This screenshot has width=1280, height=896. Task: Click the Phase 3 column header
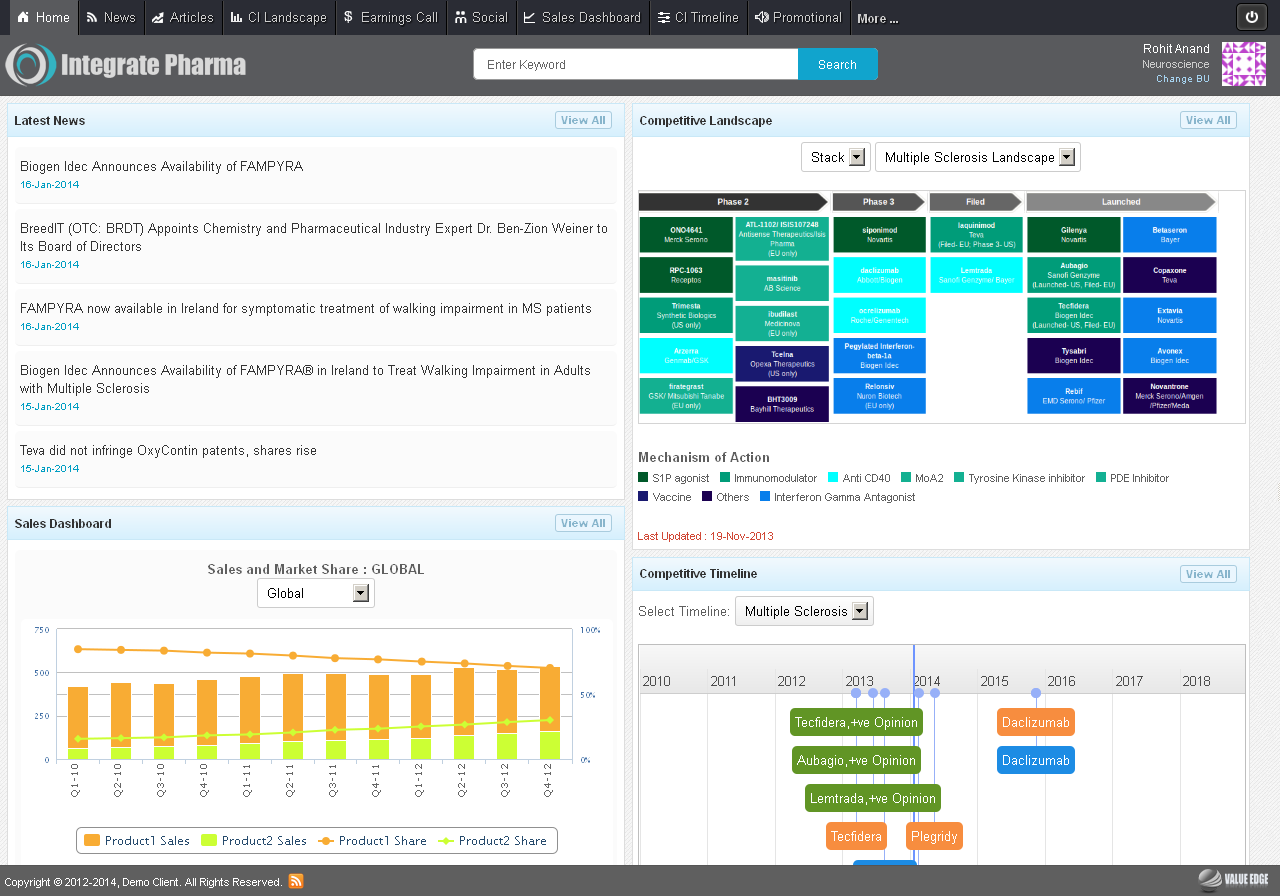tap(879, 202)
